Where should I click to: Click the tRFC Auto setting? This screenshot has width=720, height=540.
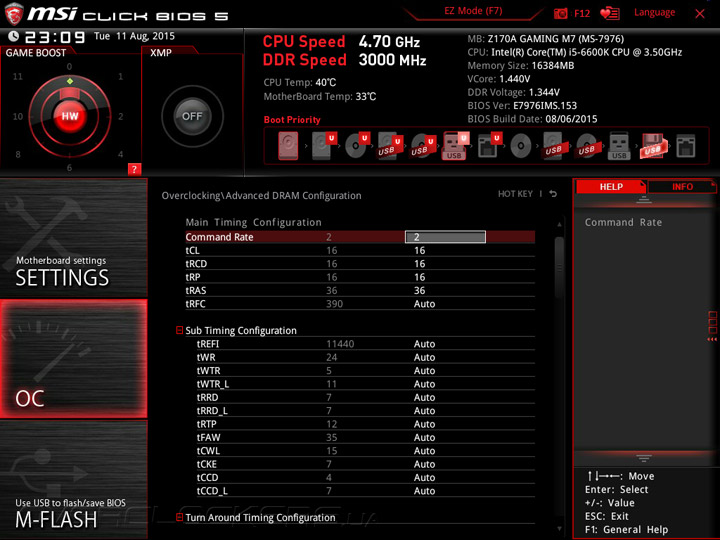pos(424,304)
